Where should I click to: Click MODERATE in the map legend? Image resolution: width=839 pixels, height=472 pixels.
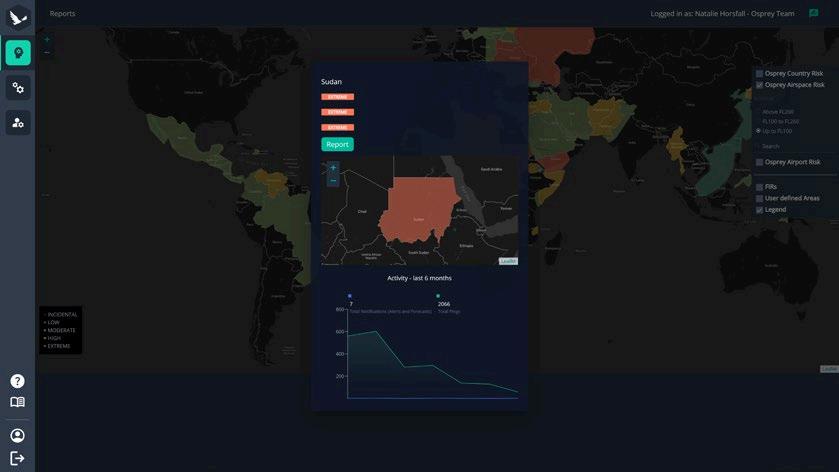61,331
